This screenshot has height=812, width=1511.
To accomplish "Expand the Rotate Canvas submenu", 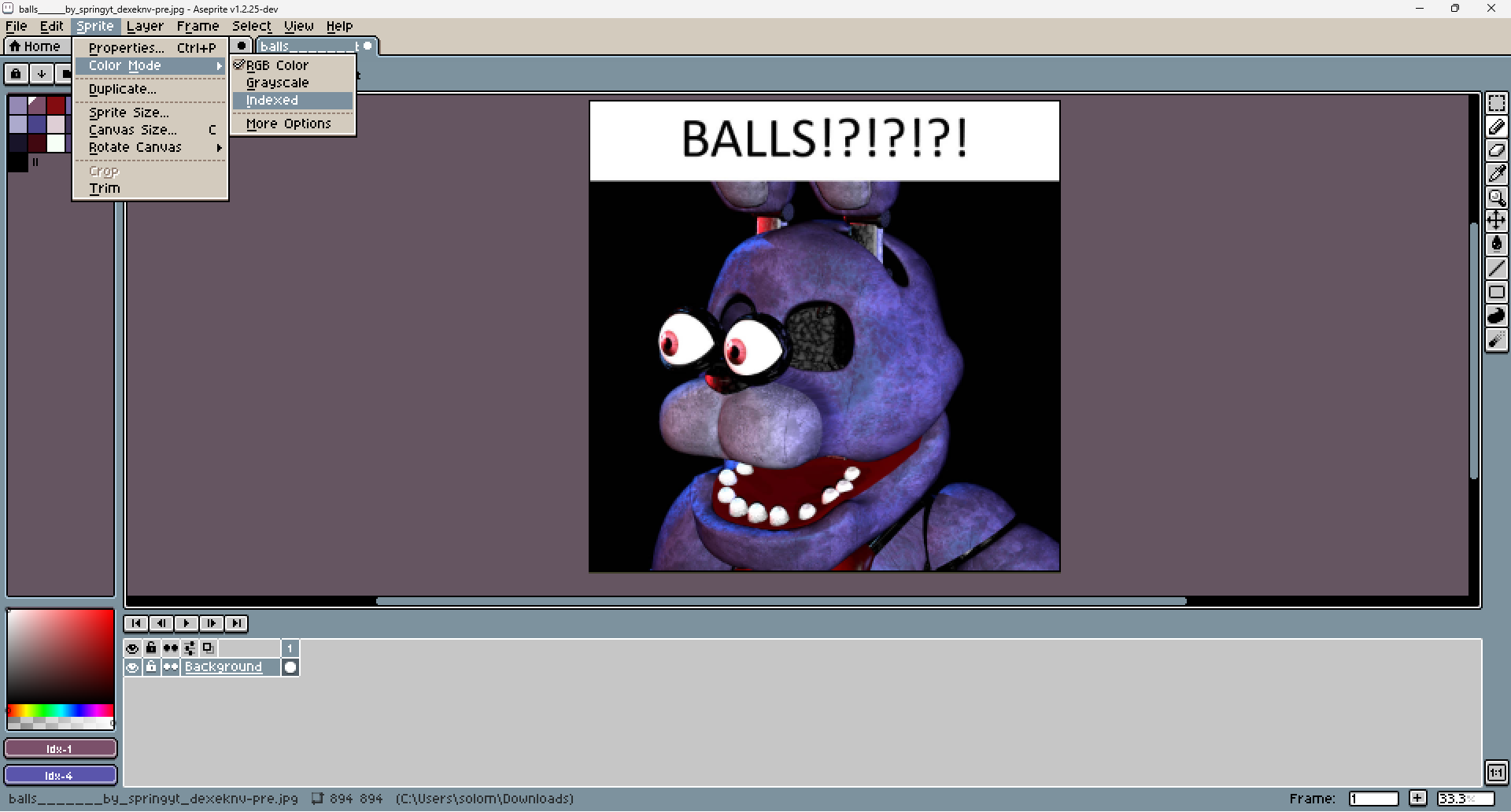I will point(150,147).
